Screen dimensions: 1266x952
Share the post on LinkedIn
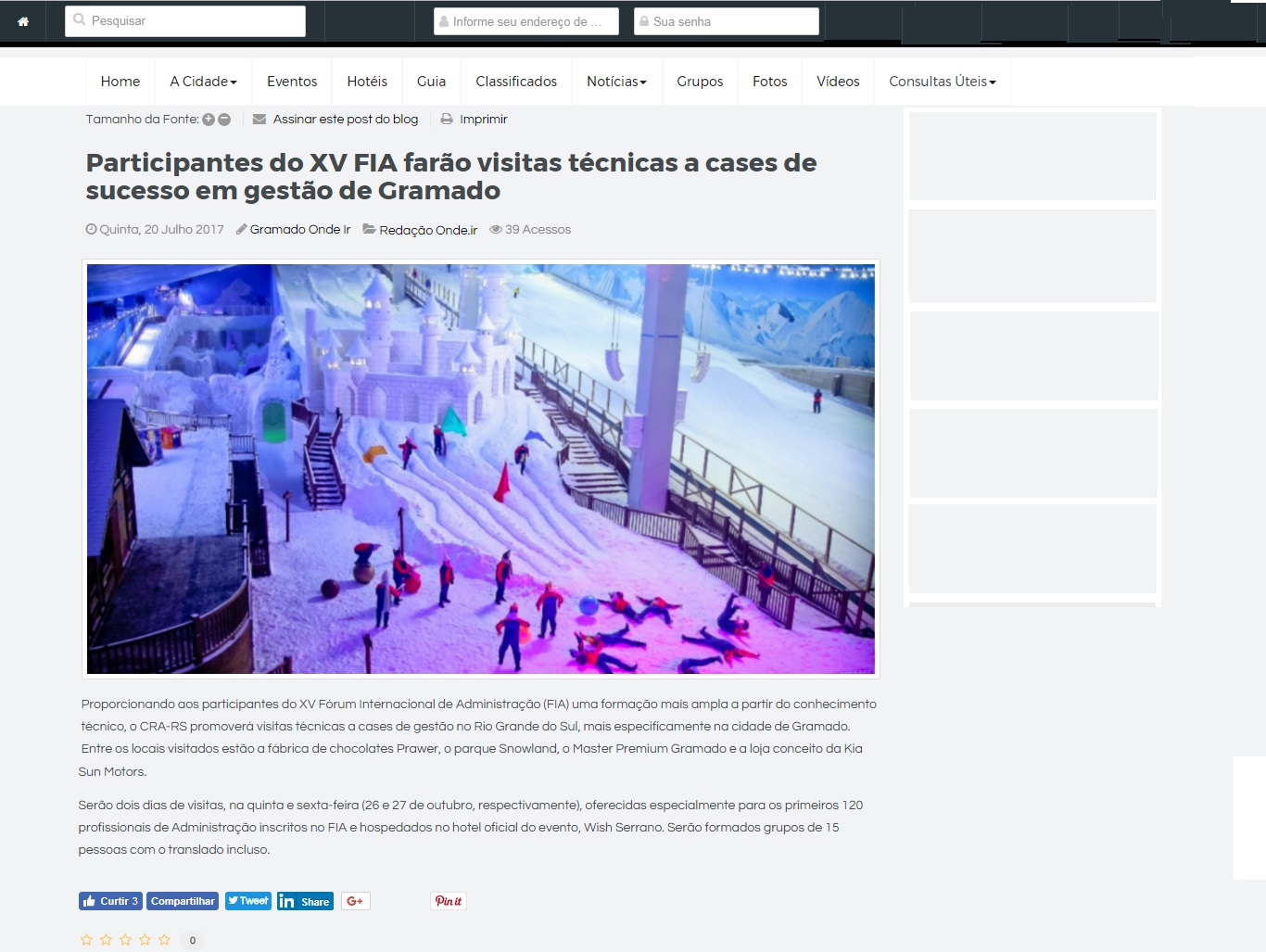(x=305, y=900)
